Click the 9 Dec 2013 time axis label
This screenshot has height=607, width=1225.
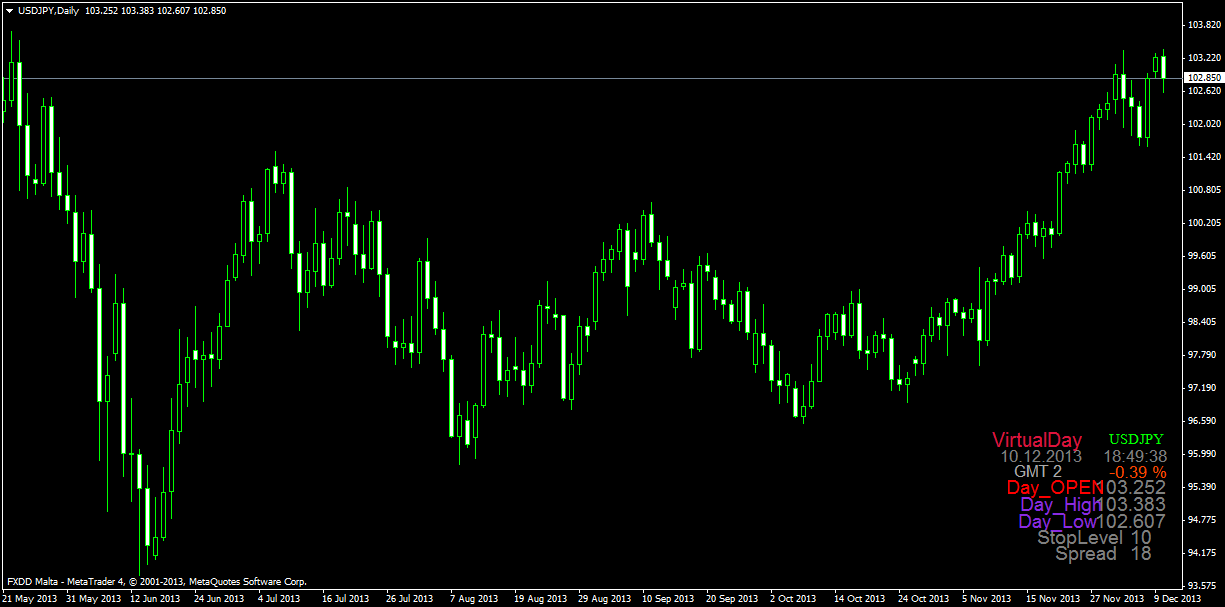pos(1177,599)
